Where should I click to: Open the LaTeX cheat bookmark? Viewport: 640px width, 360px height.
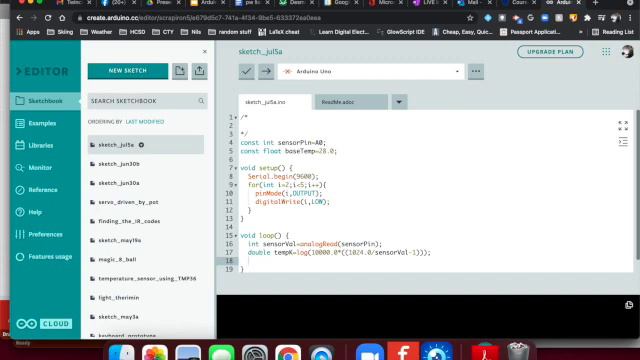(x=279, y=32)
